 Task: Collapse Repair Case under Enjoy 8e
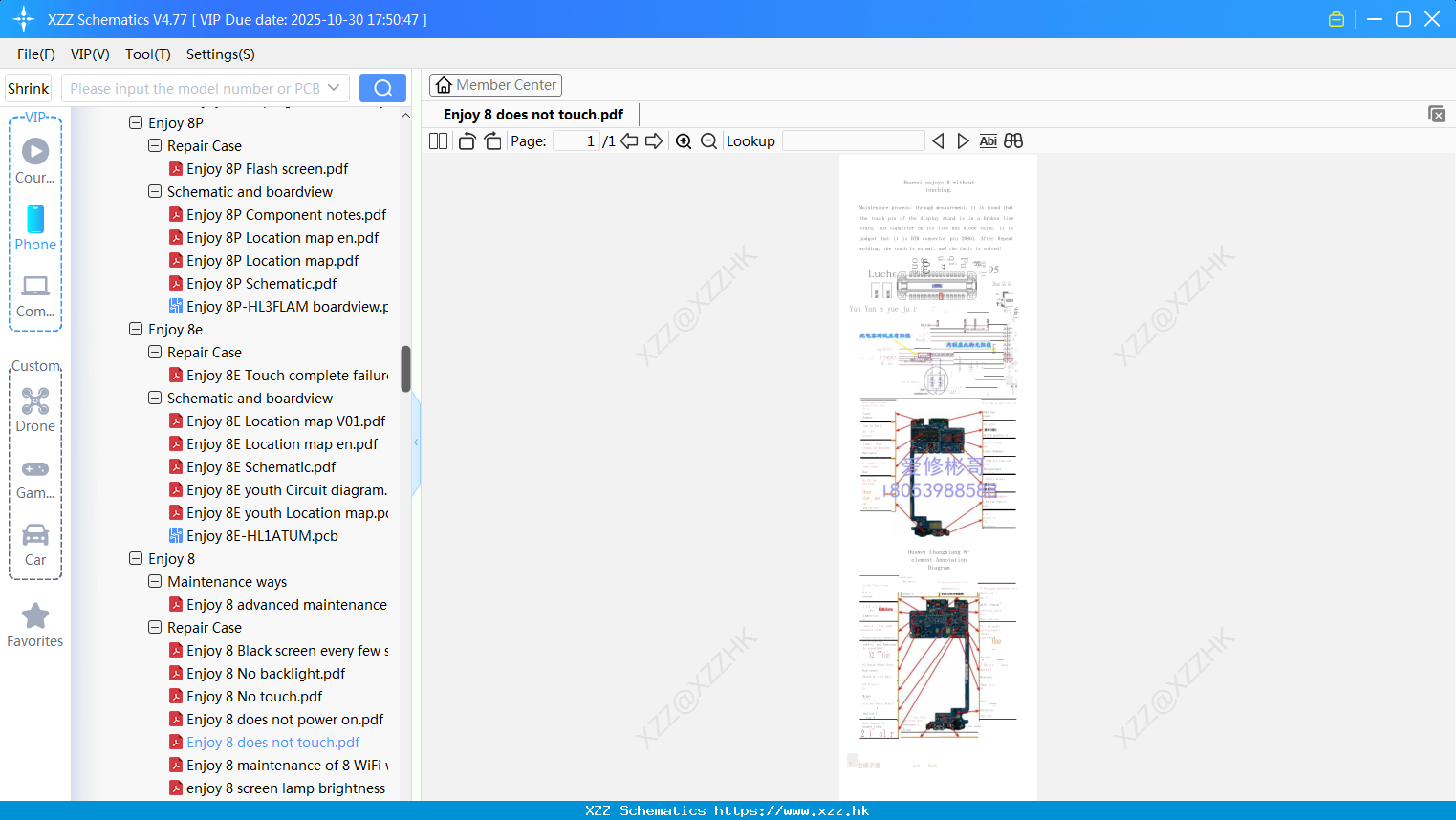point(155,352)
